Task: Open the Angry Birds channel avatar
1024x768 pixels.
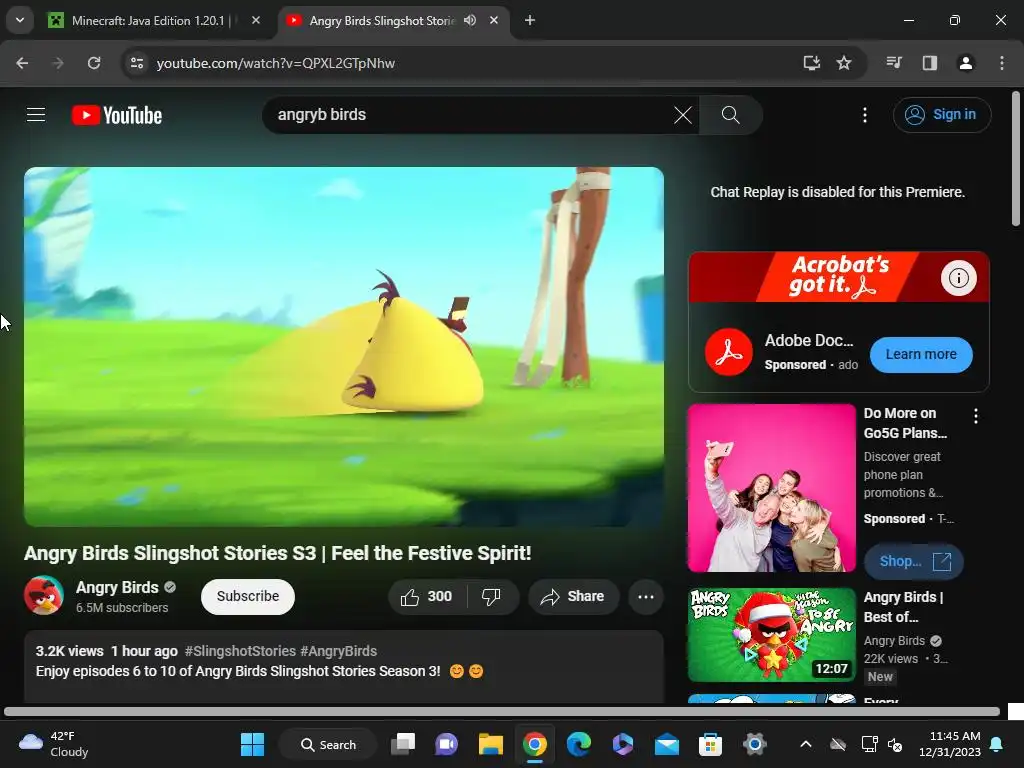Action: tap(44, 595)
